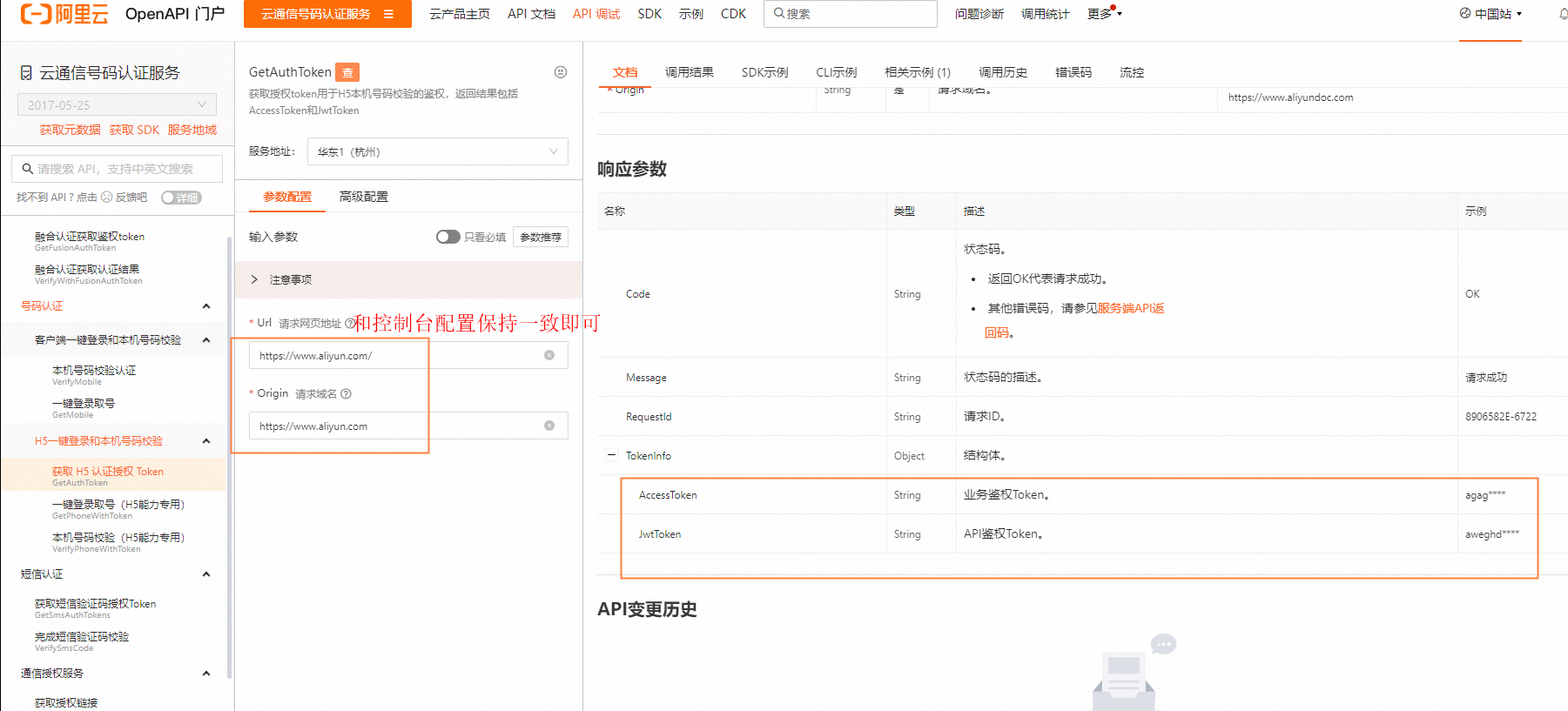Viewport: 1568px width, 711px height.
Task: Switch to the 错误码 tab
Action: pyautogui.click(x=1073, y=72)
